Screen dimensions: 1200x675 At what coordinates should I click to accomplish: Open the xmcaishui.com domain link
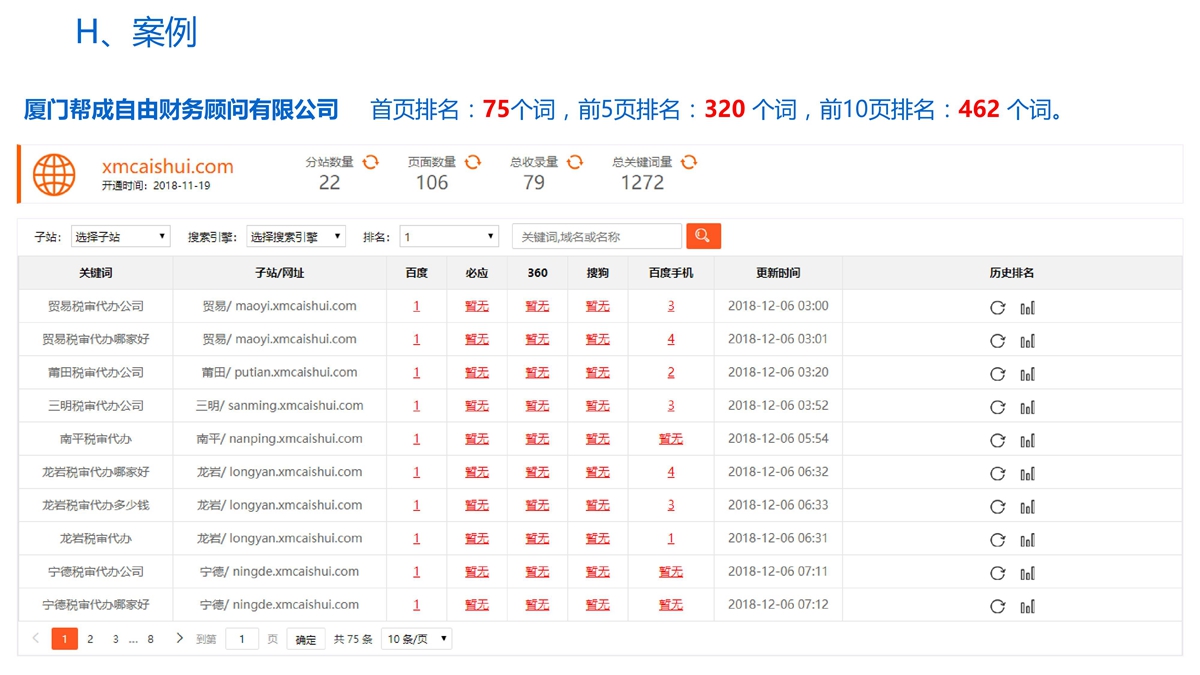pyautogui.click(x=167, y=167)
